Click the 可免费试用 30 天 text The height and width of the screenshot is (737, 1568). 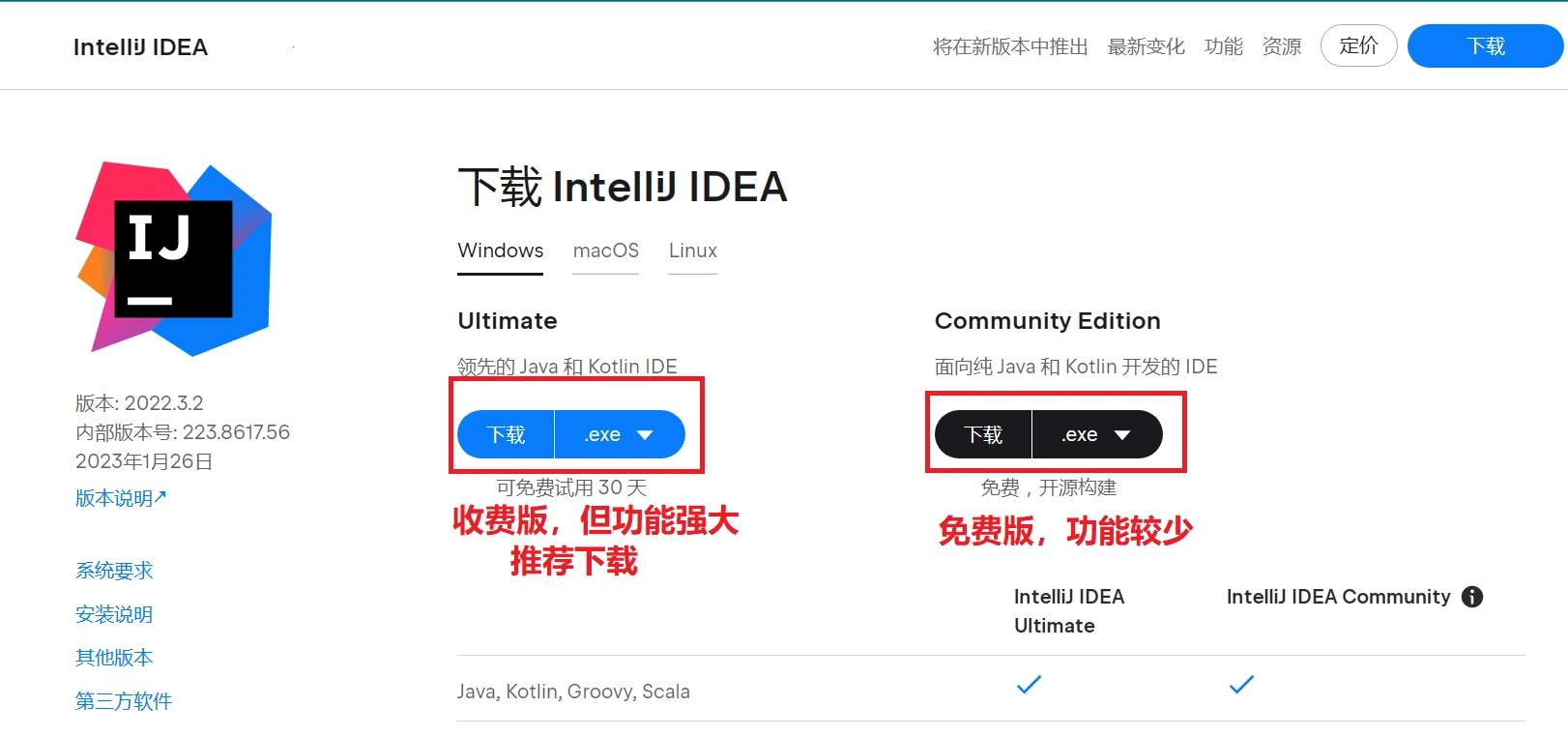pyautogui.click(x=571, y=487)
